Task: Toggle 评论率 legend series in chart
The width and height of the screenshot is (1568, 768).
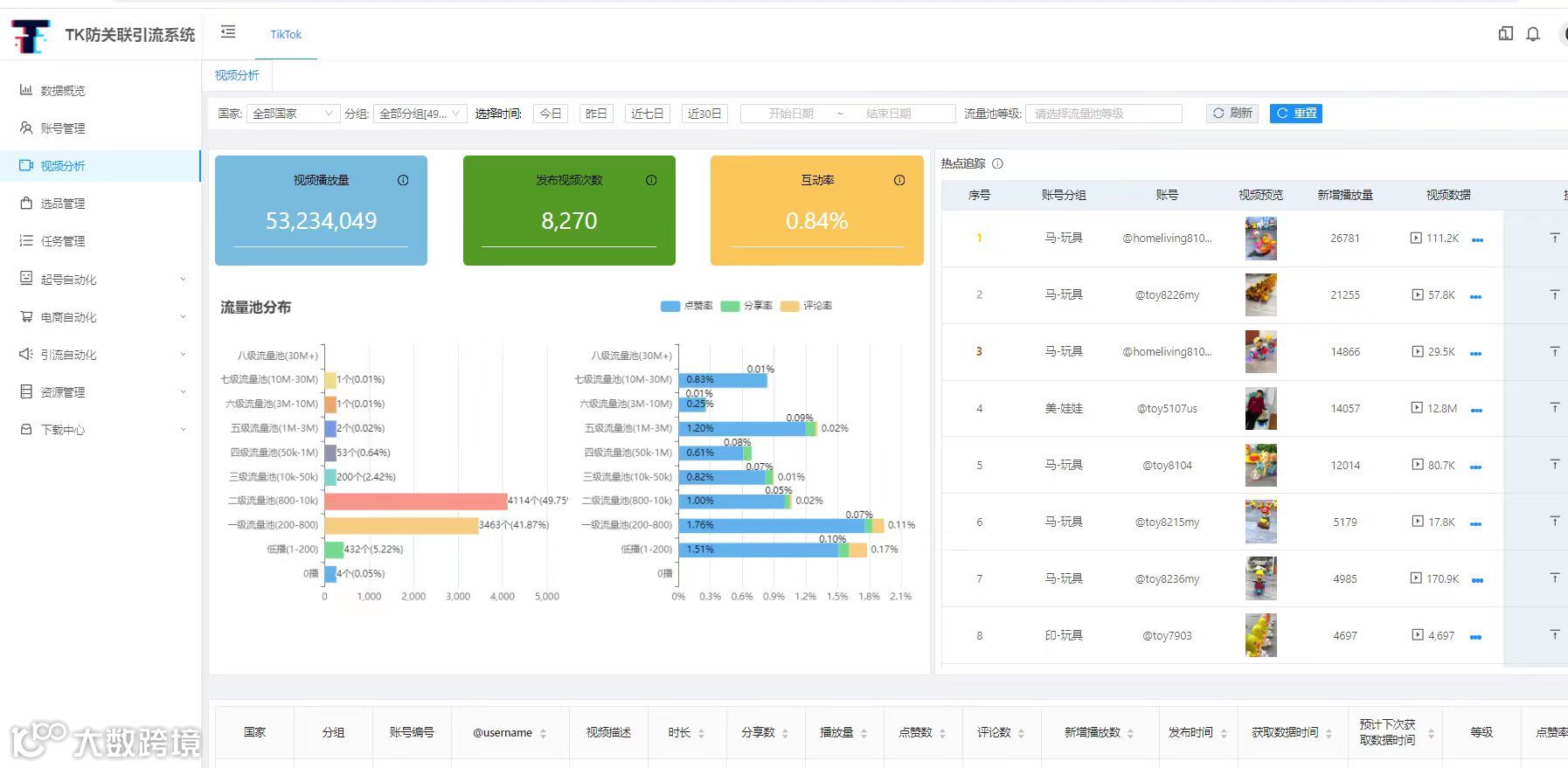Action: (x=806, y=306)
